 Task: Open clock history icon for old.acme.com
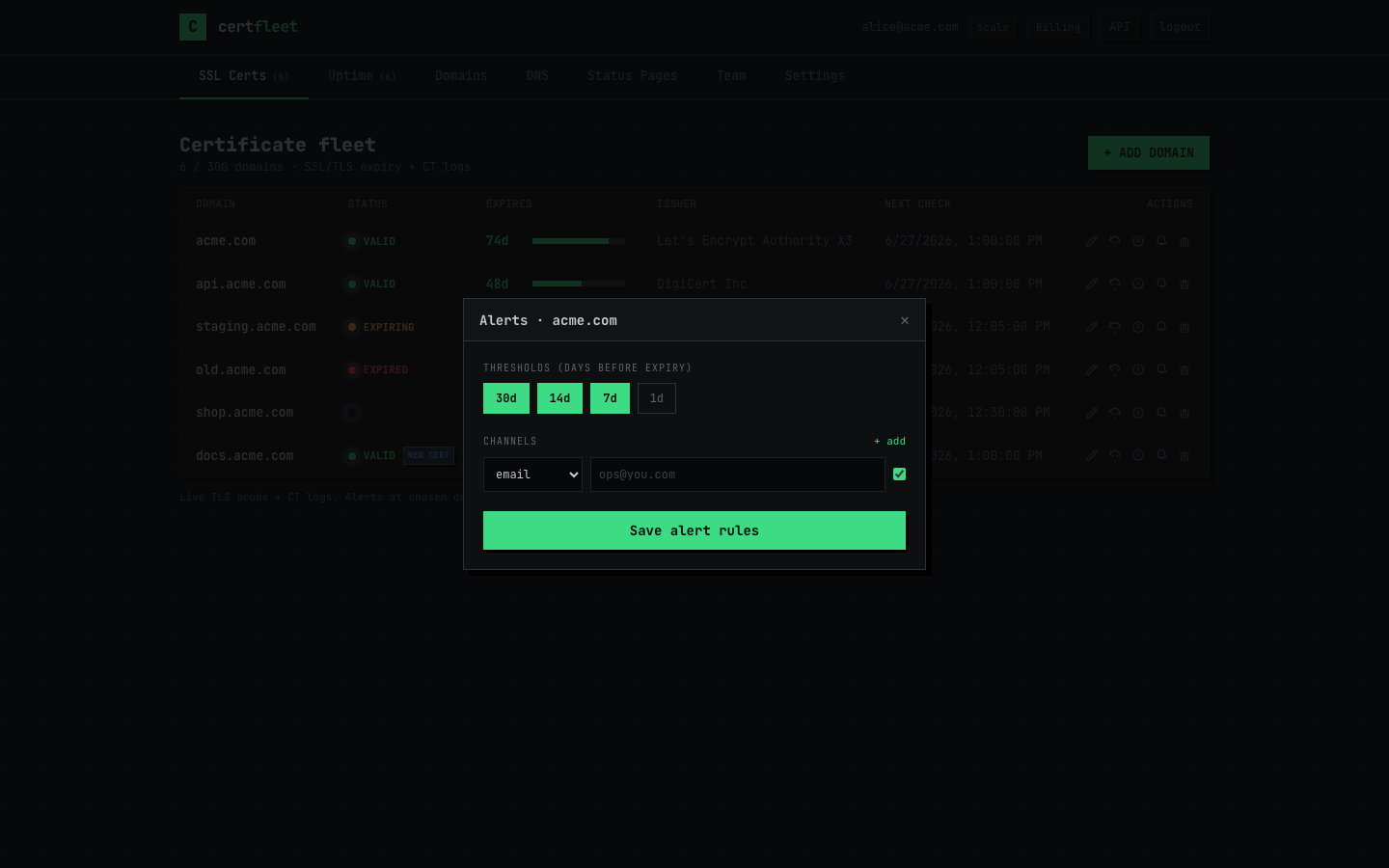click(1138, 369)
